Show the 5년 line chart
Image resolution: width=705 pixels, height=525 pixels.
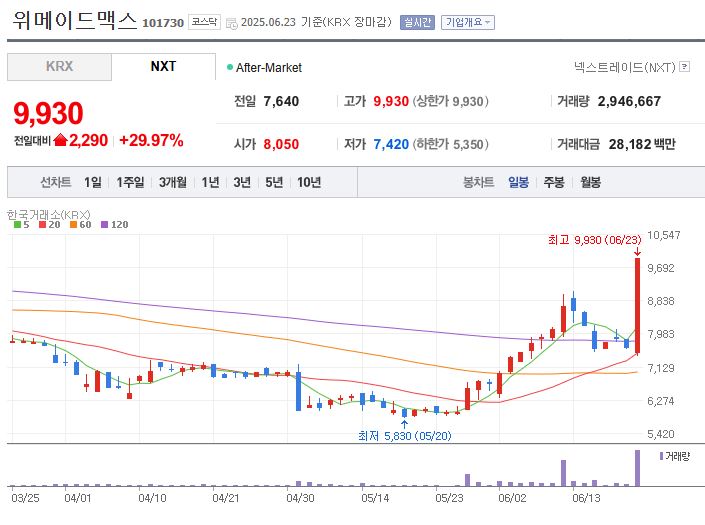tap(274, 182)
